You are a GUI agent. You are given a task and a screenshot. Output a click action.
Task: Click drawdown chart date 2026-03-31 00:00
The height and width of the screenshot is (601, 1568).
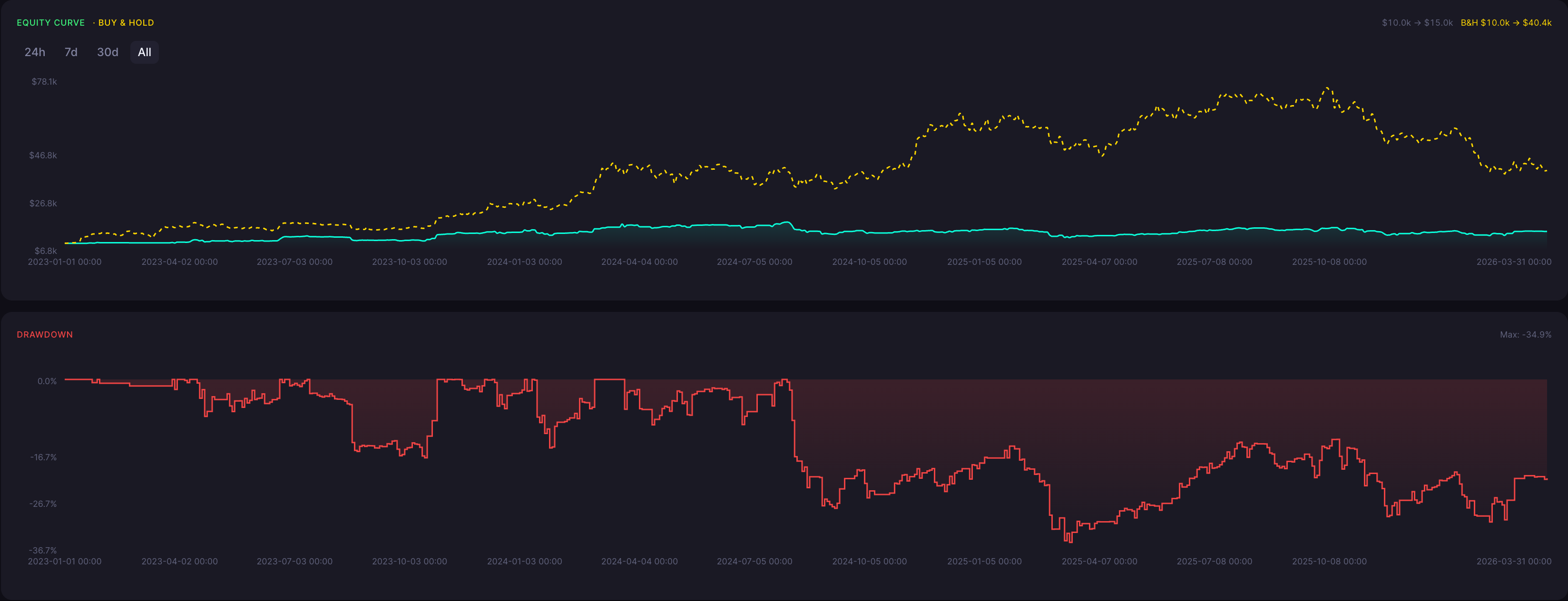(1514, 562)
